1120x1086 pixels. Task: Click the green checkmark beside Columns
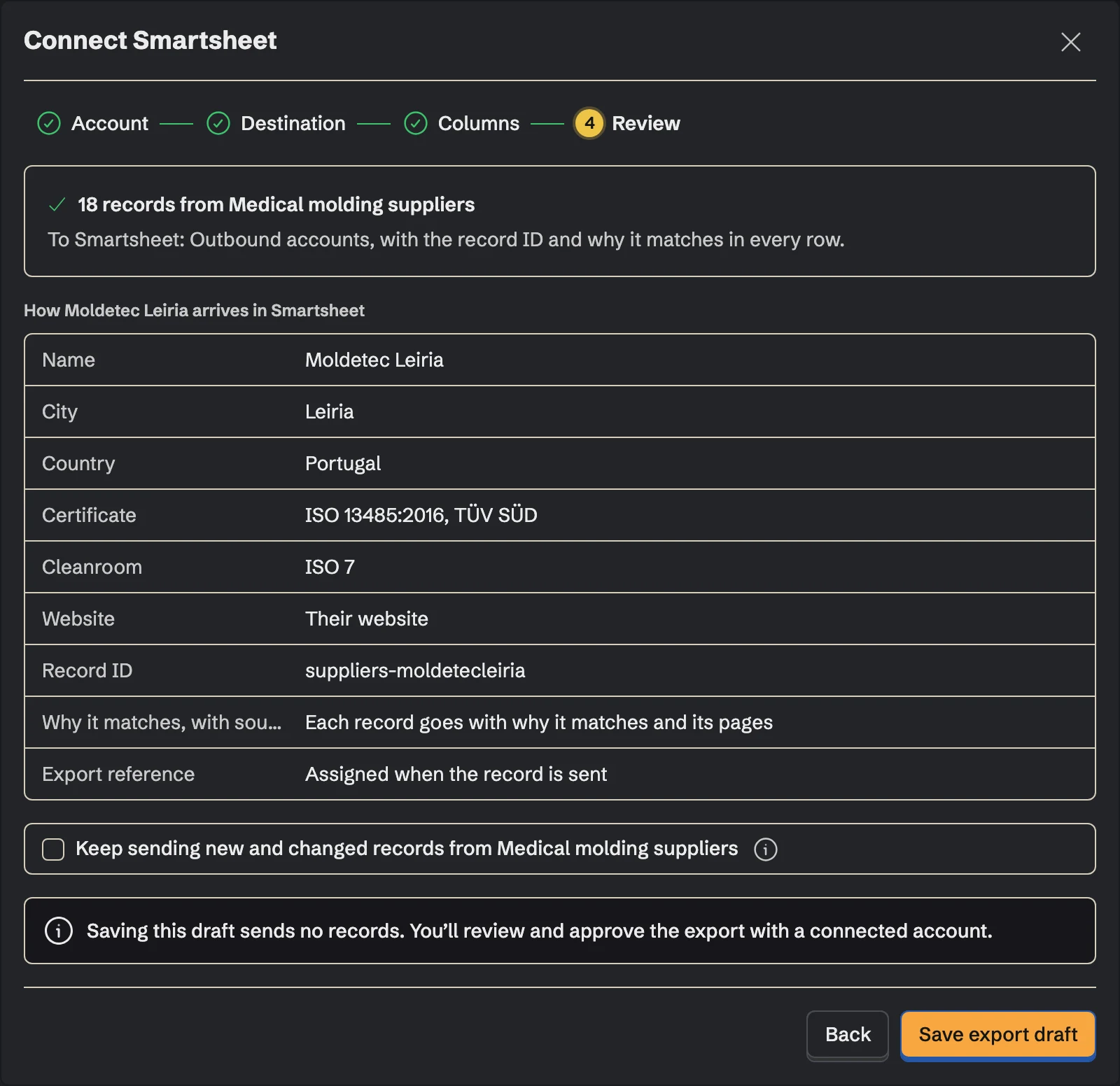pos(416,123)
